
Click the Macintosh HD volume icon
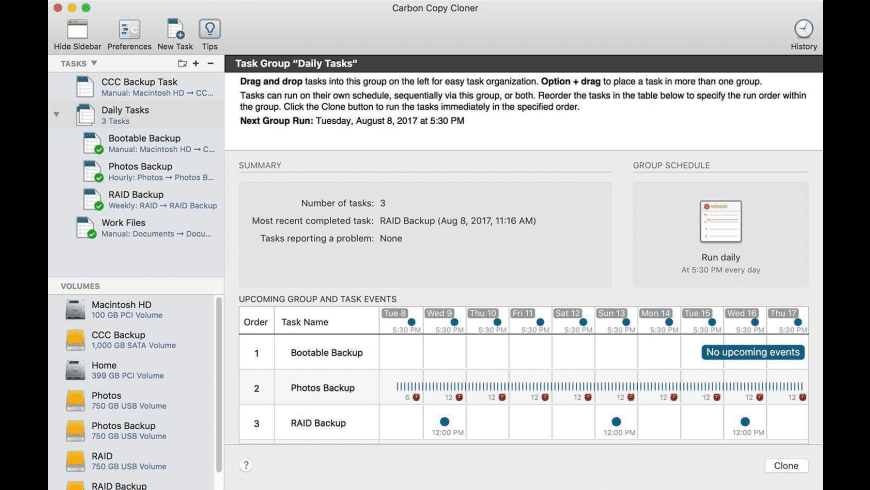75,310
